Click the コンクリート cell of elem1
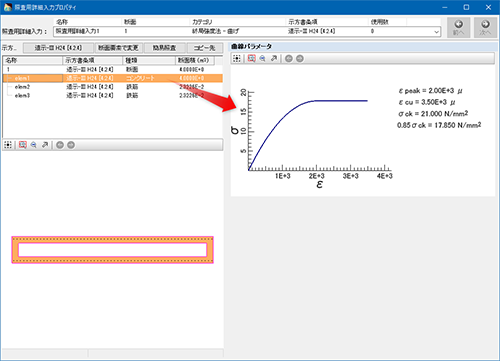Screen dimensions: 500x361 pos(140,78)
